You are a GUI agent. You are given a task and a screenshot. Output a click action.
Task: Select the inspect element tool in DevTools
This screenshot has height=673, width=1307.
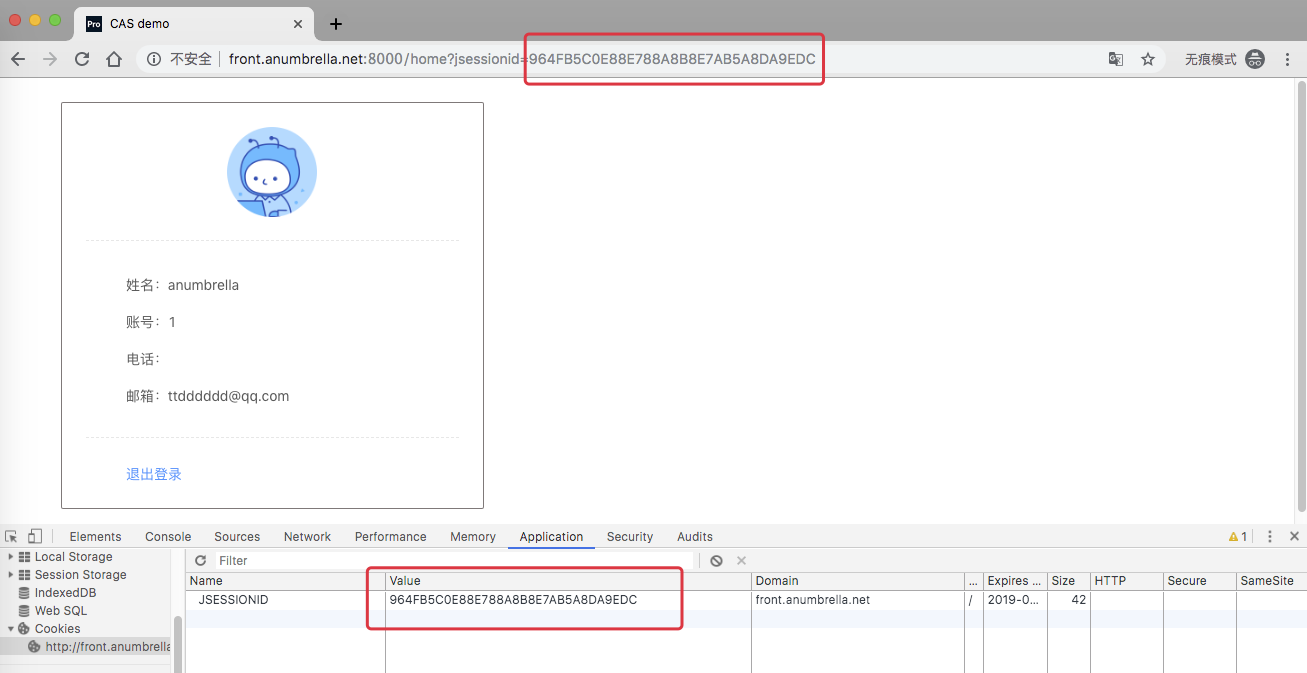12,536
